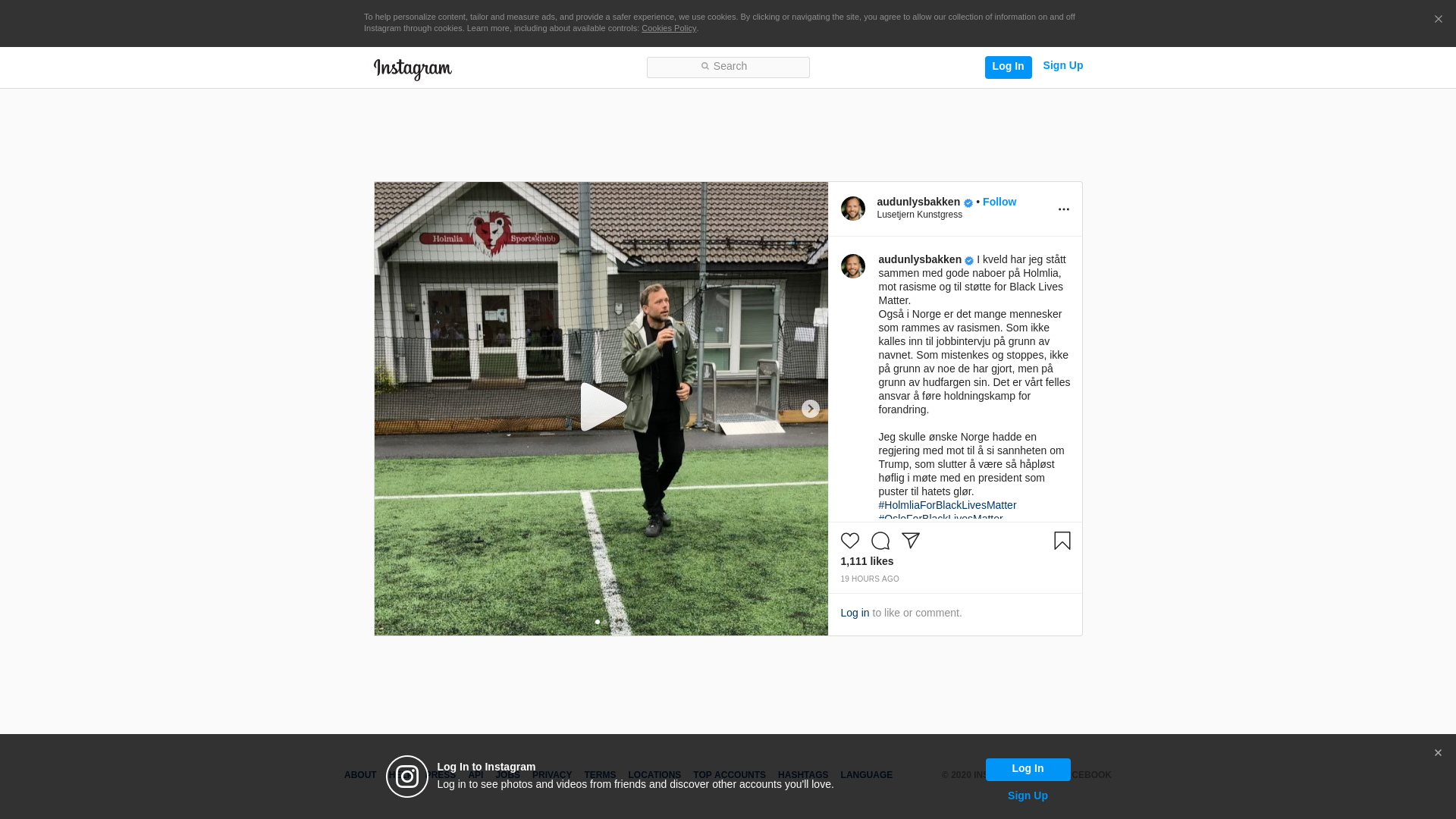Open the LANGUAGE footer selector
1456x819 pixels.
866,775
